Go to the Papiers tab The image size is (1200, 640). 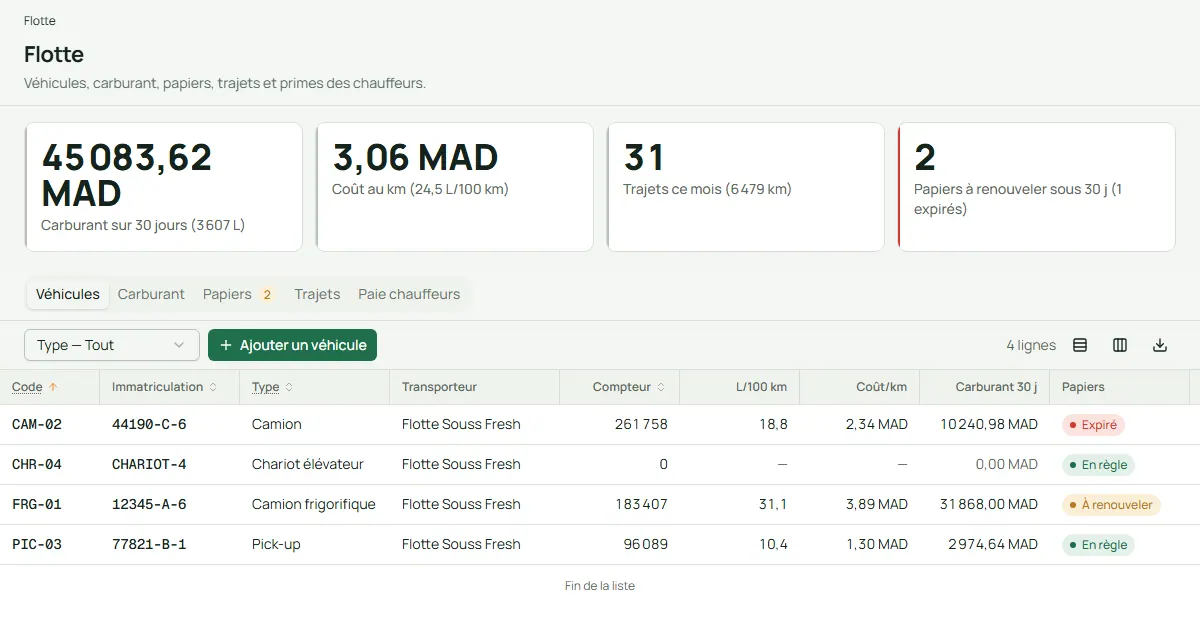coord(239,294)
